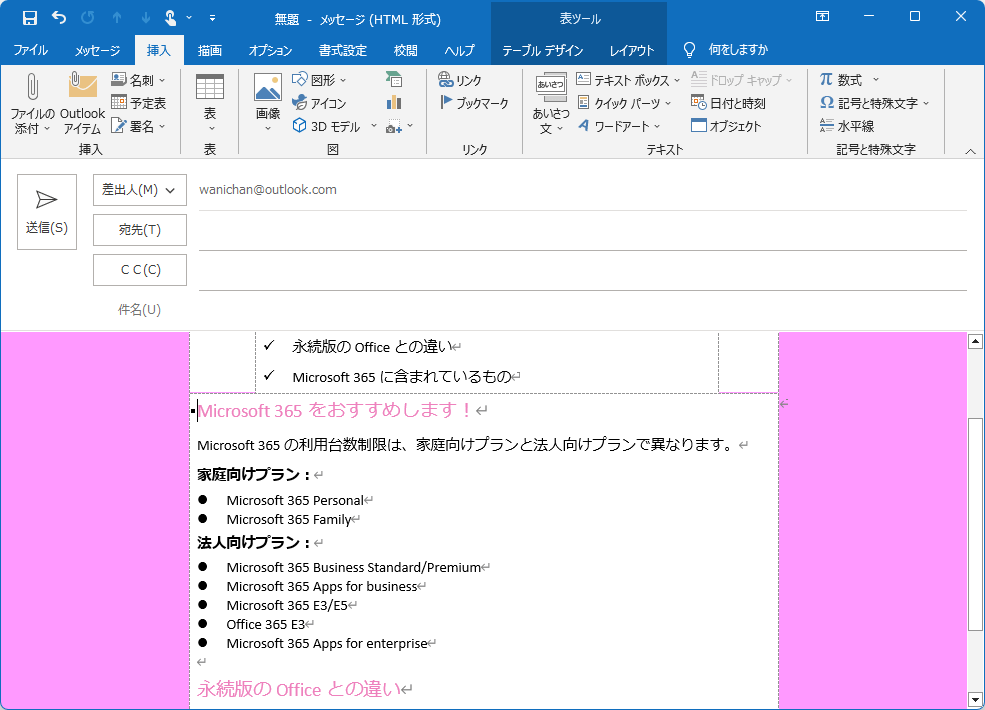
Task: Switch to the メッセージ ribbon tab
Action: (x=97, y=49)
